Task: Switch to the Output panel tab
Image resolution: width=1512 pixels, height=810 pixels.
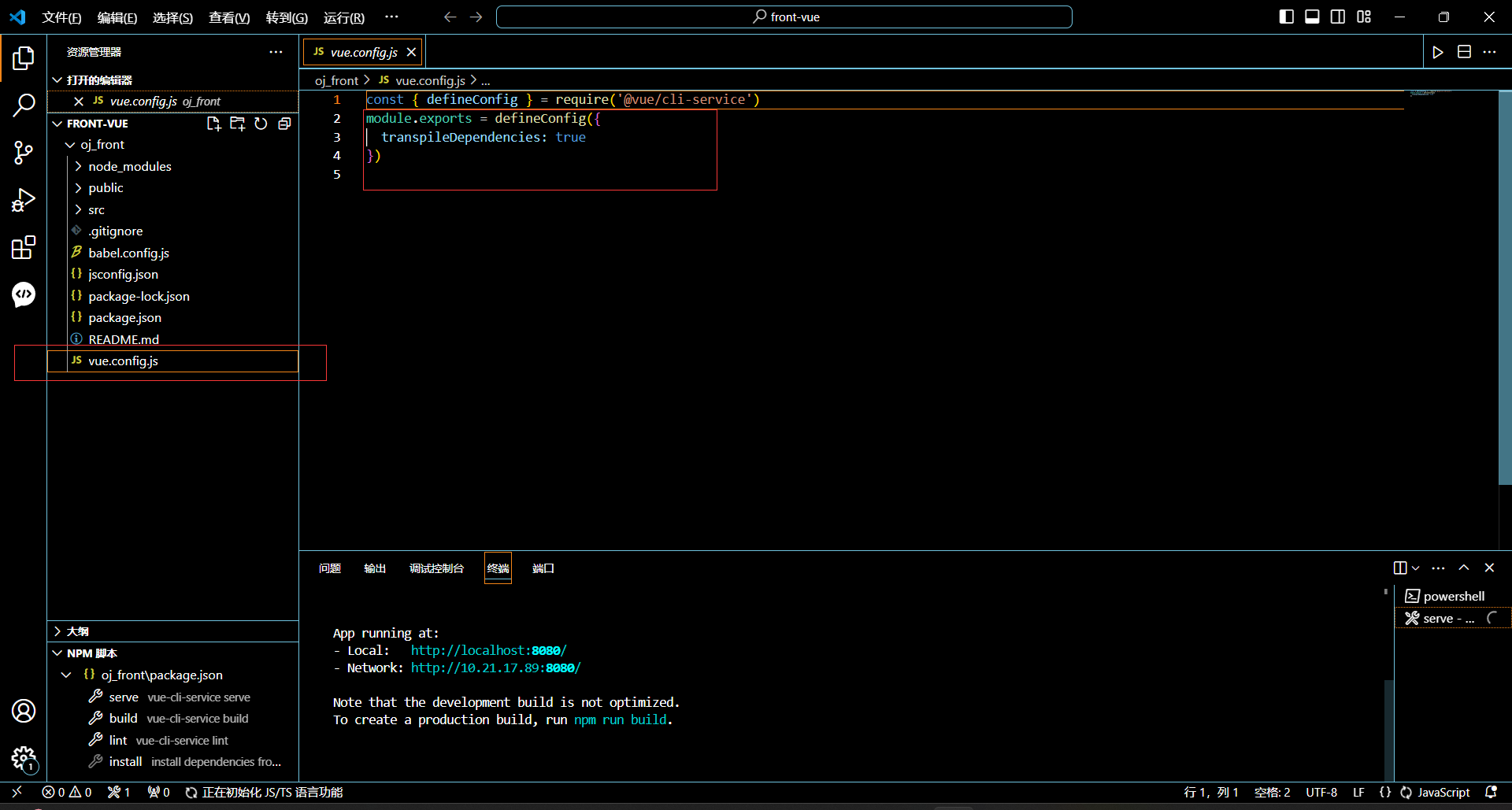Action: [375, 568]
